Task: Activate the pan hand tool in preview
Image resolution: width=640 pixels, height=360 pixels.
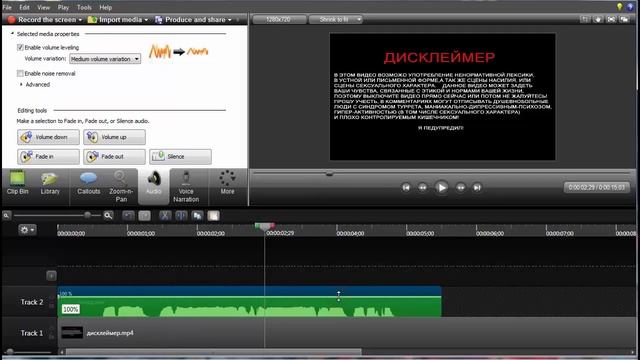Action: tap(598, 19)
